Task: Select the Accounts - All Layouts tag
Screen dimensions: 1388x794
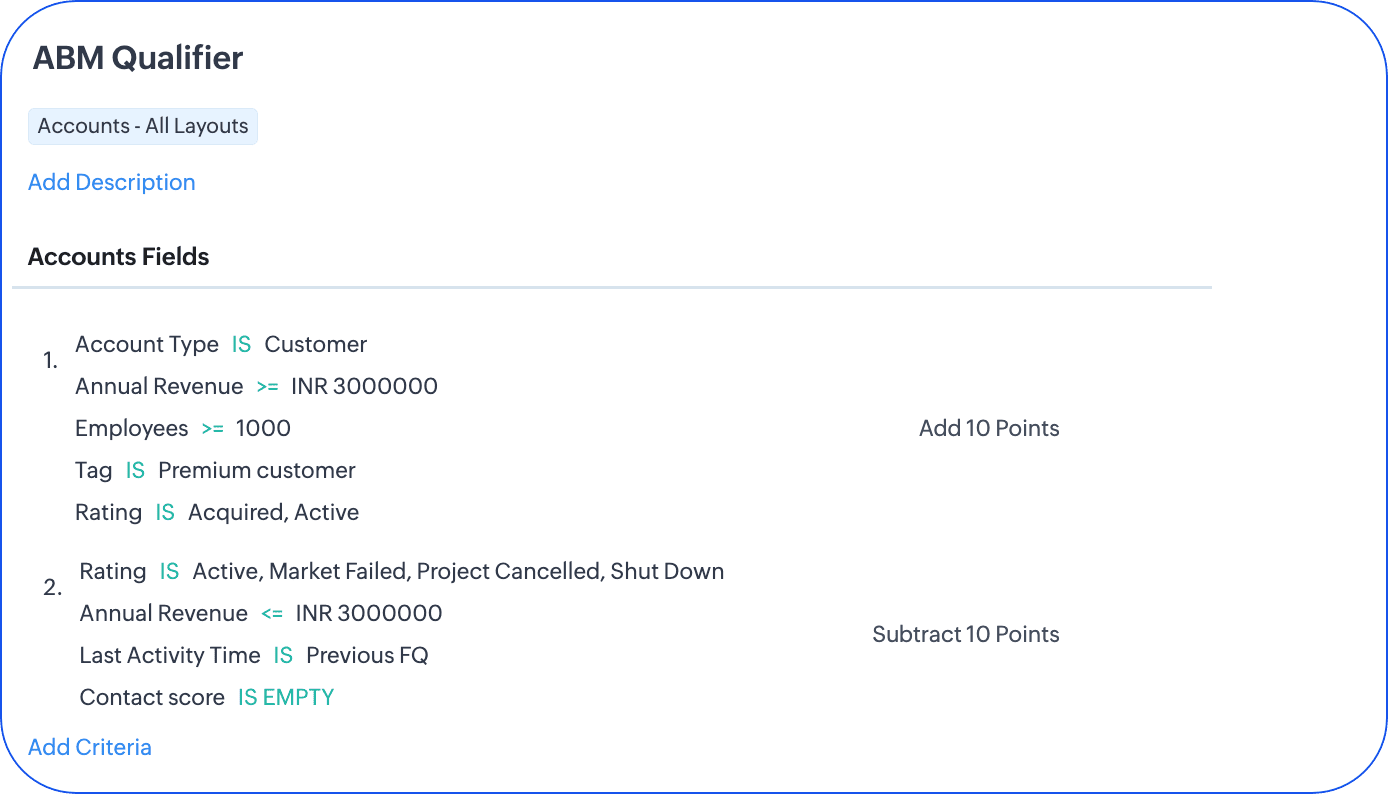Action: click(x=143, y=126)
